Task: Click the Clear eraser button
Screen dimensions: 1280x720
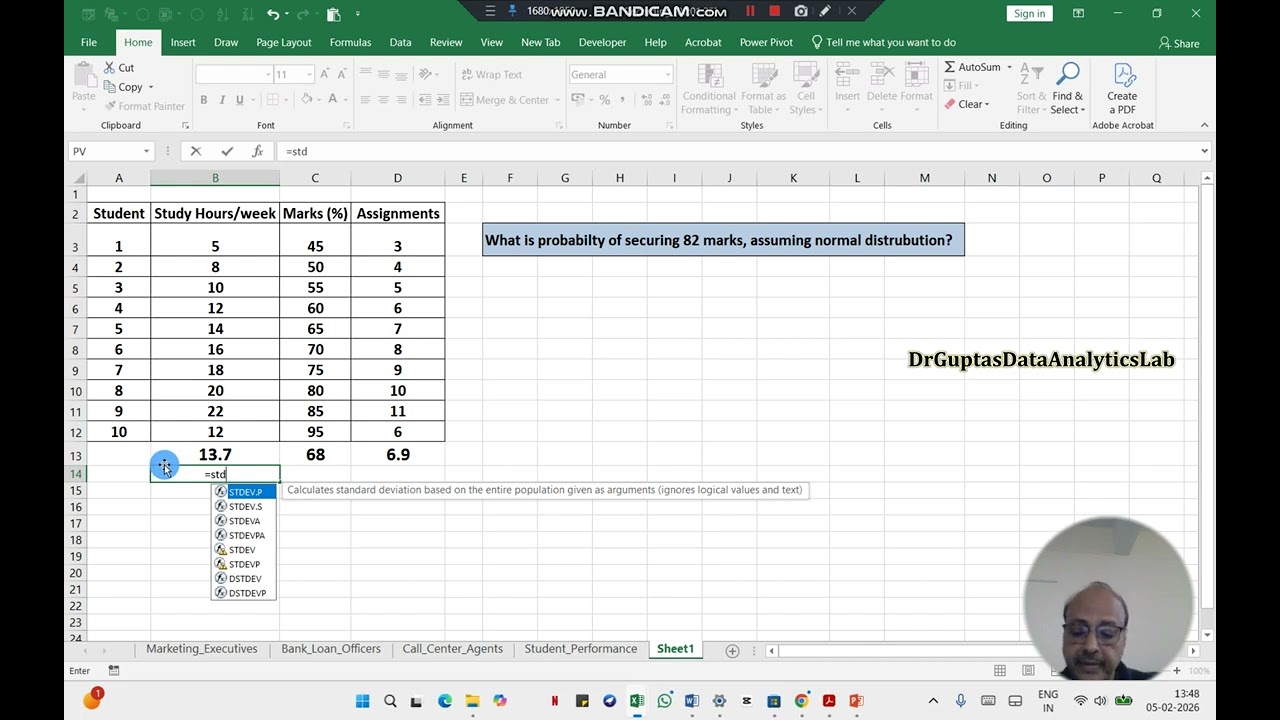Action: click(966, 104)
